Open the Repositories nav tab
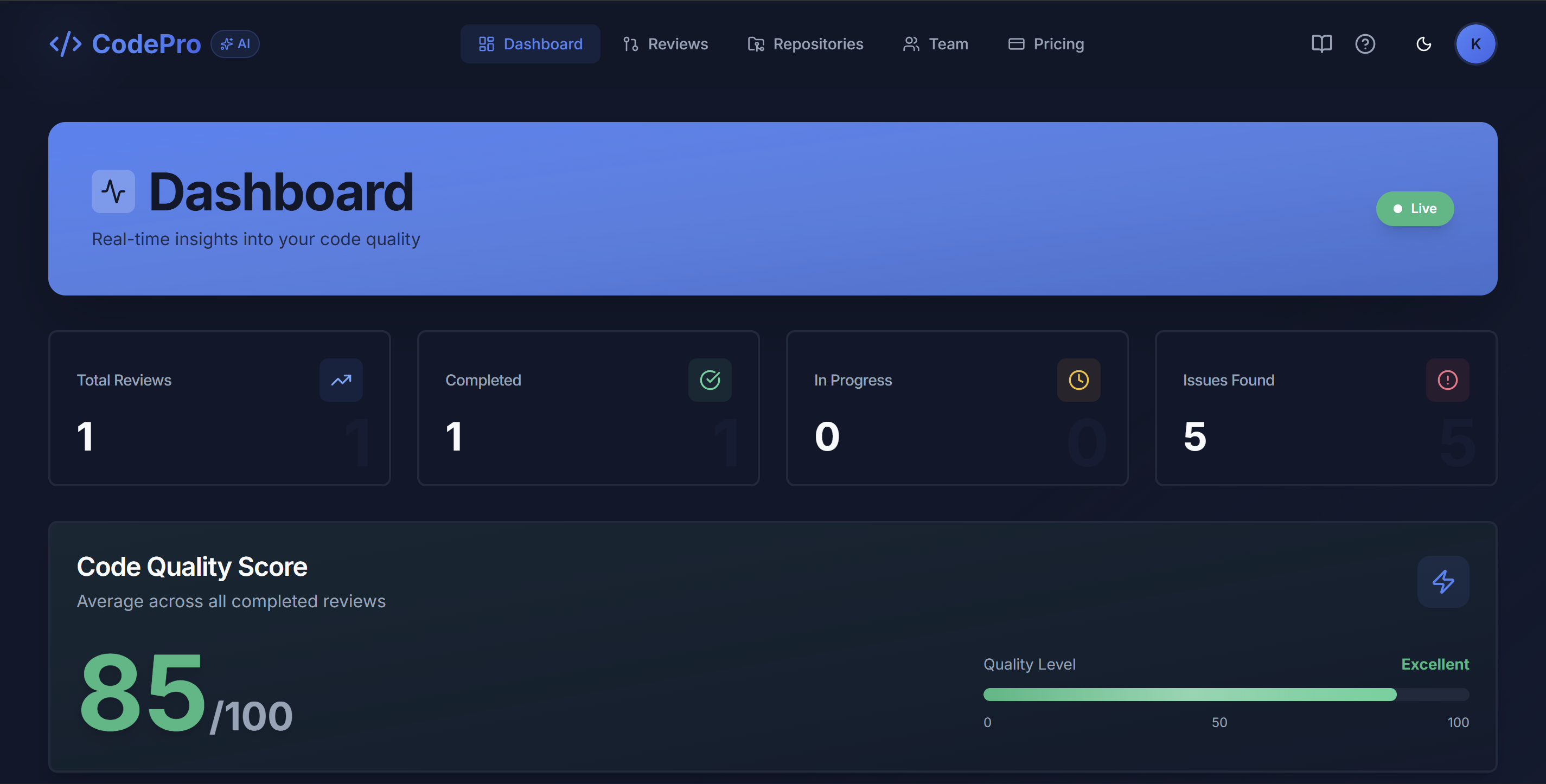The image size is (1546, 784). (805, 44)
